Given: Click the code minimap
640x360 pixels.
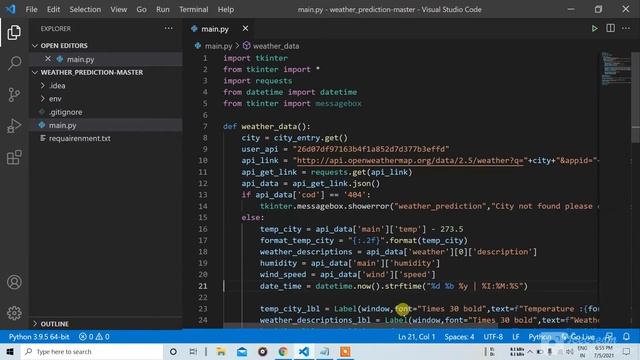Looking at the screenshot, I should pos(616,69).
